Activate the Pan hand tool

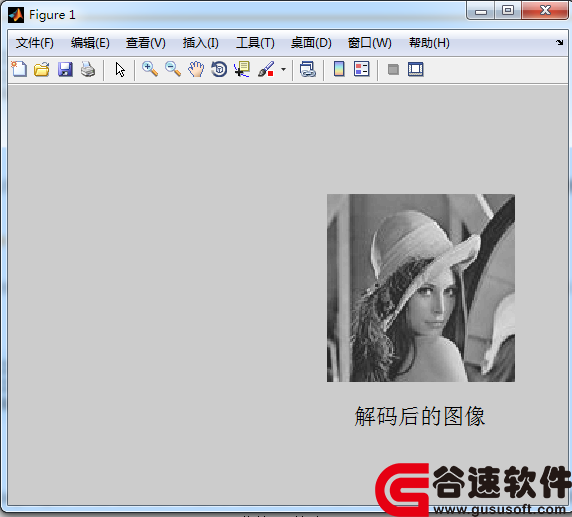[x=196, y=69]
